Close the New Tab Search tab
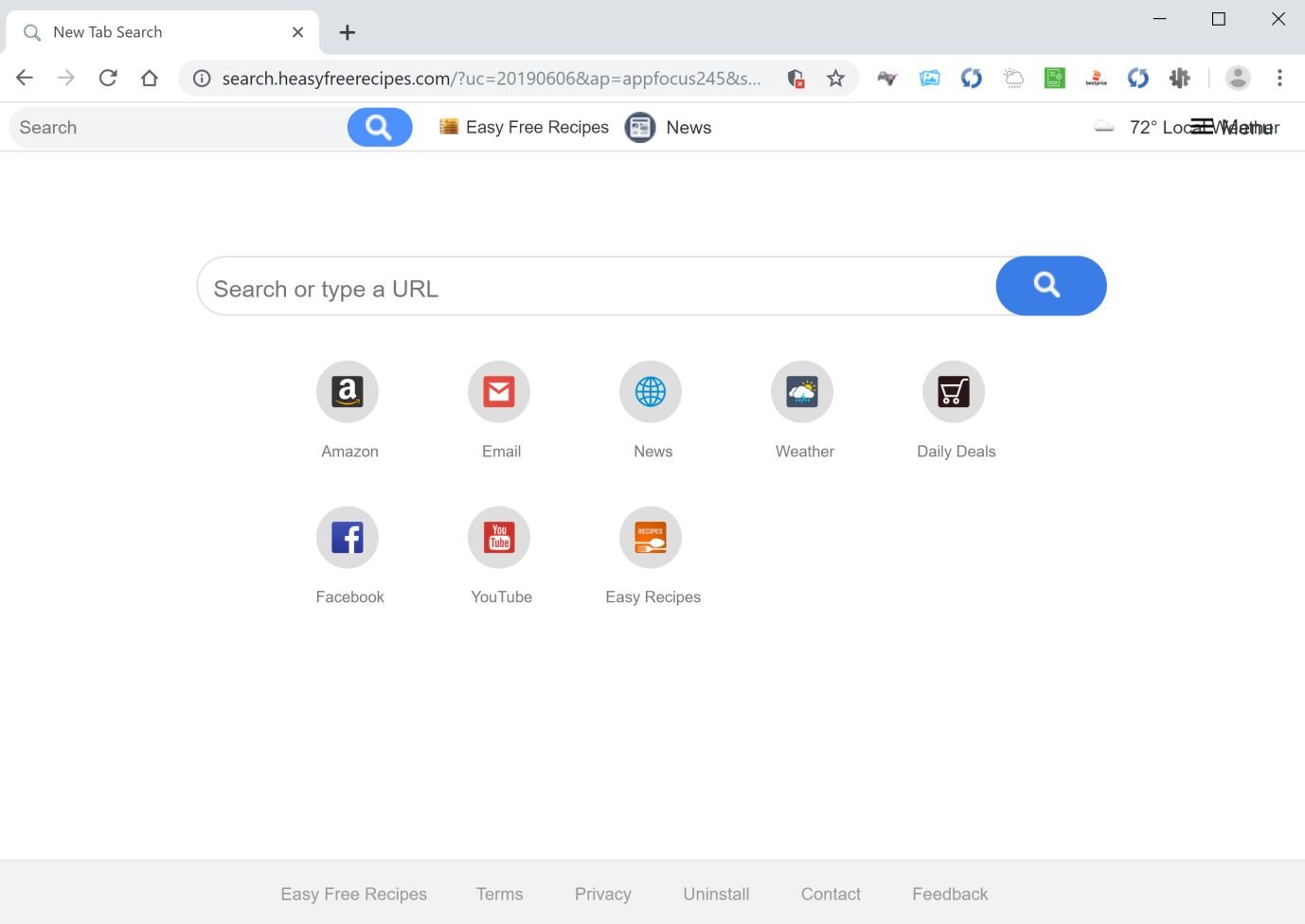Screen dimensions: 1305x924 click(297, 32)
